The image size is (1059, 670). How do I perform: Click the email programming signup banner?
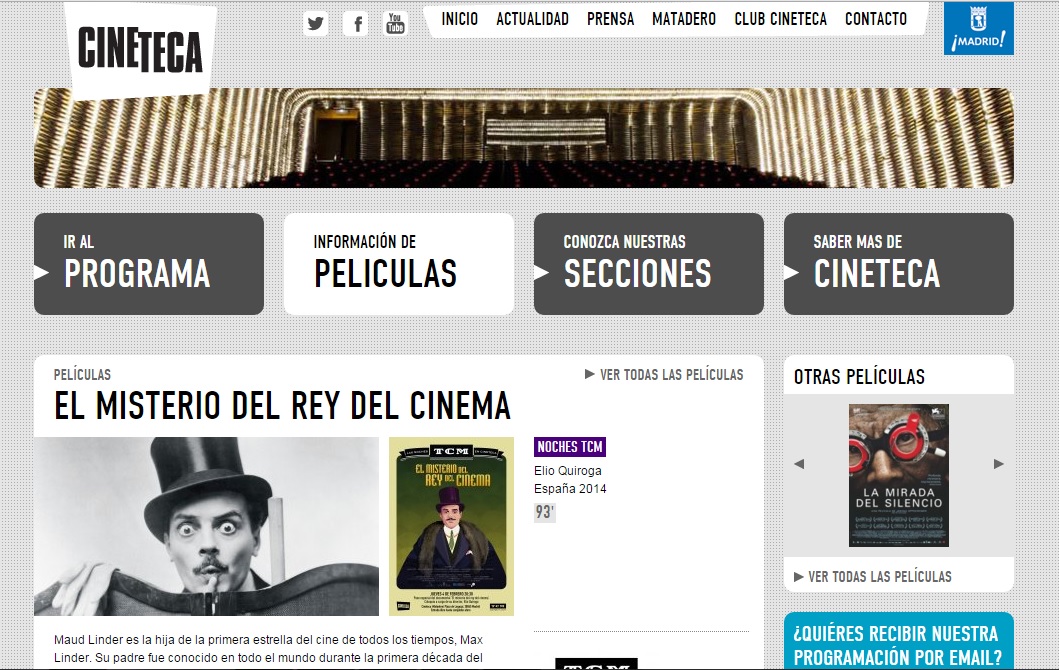click(x=898, y=641)
